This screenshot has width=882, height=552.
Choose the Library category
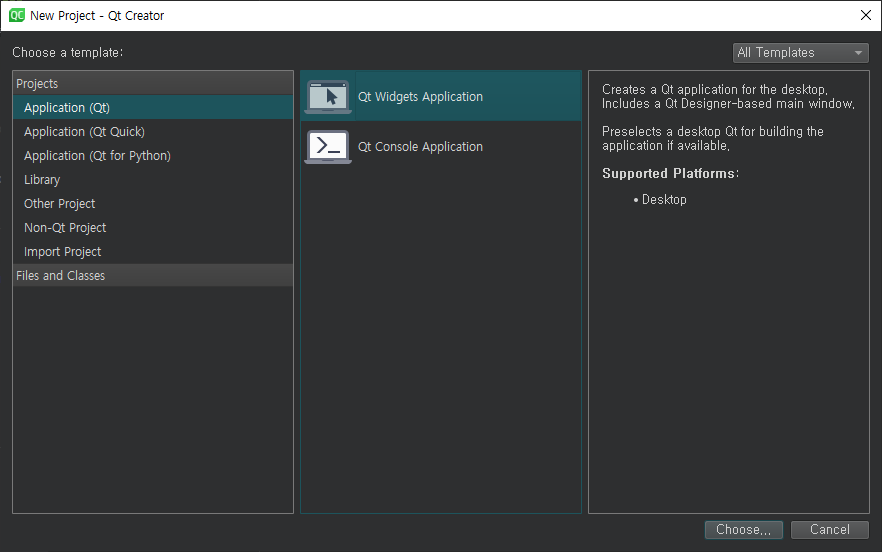[152, 180]
